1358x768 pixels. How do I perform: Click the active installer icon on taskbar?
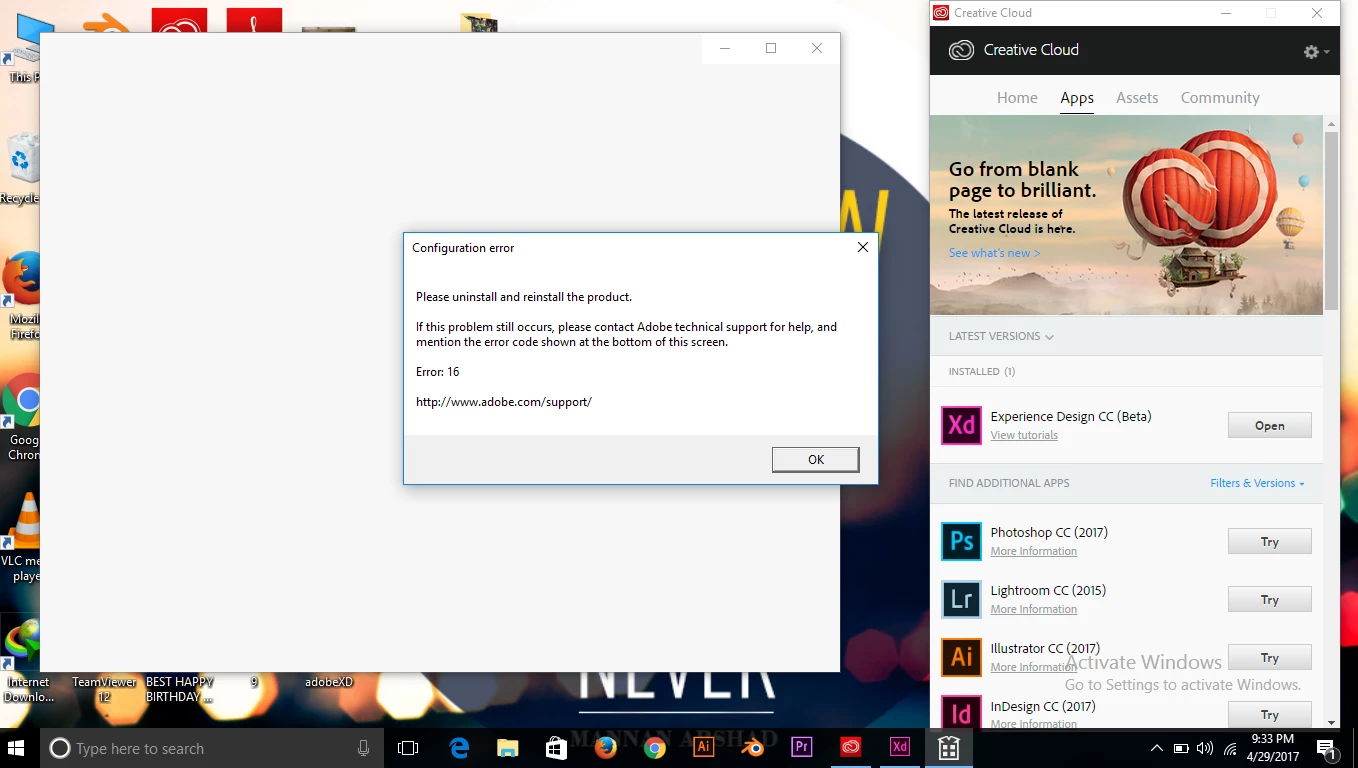(948, 747)
